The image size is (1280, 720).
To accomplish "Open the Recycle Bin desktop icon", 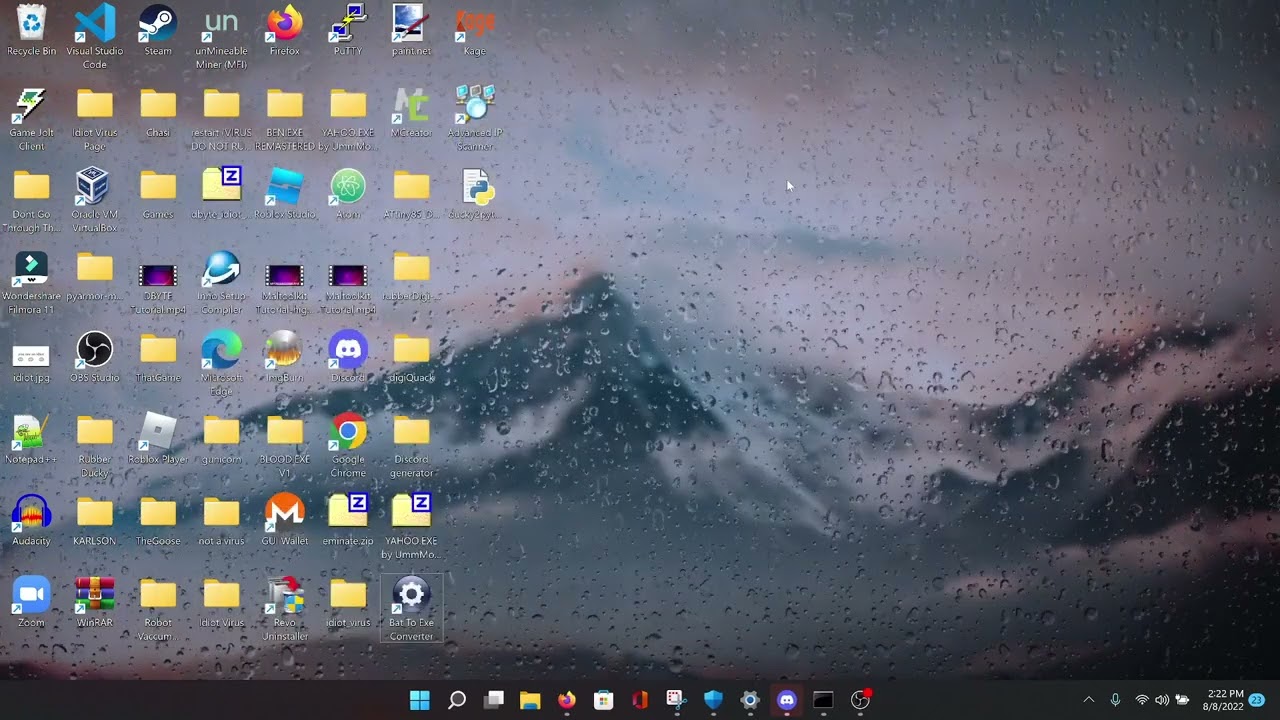I will [31, 31].
